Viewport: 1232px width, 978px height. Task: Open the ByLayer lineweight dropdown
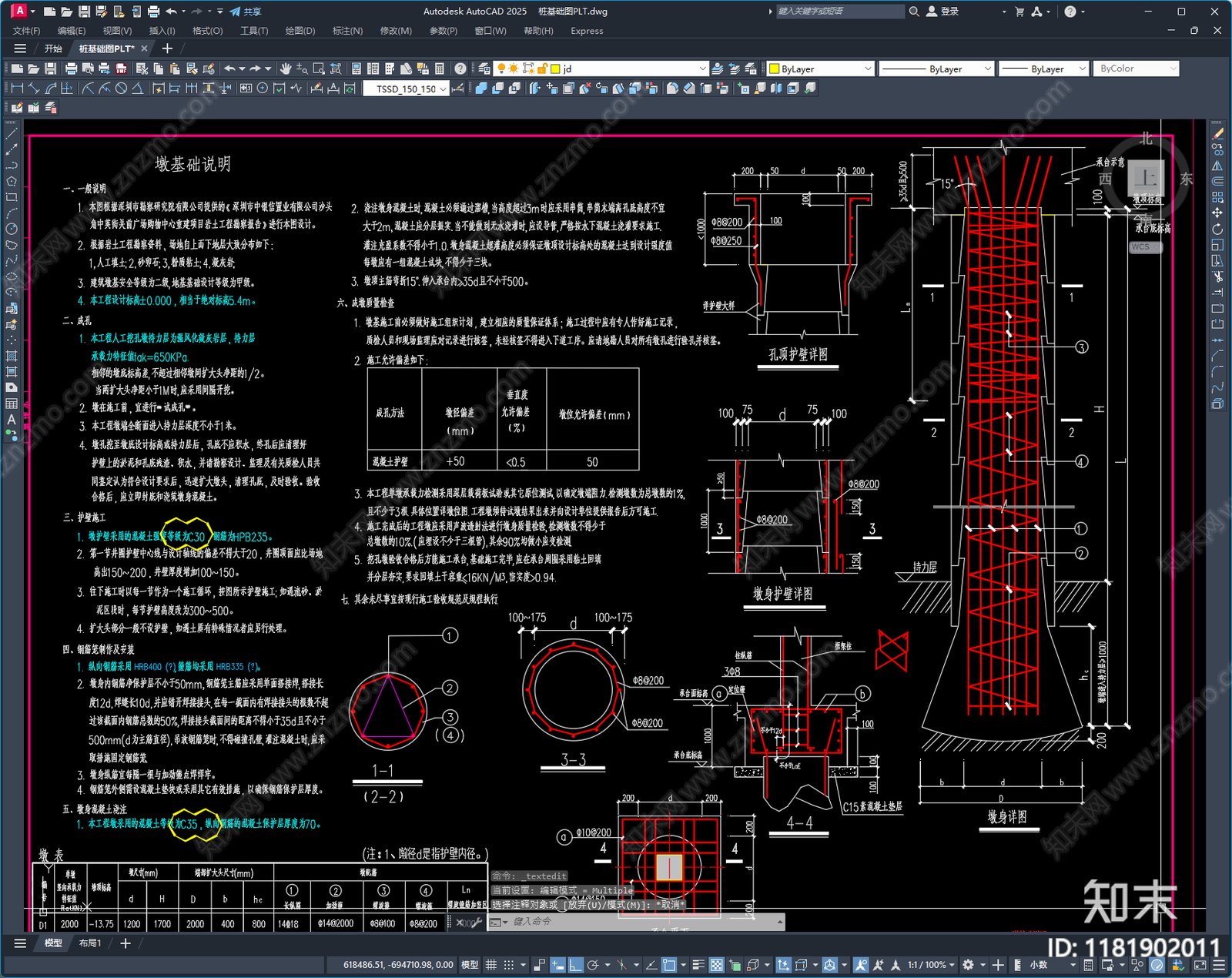click(1043, 69)
